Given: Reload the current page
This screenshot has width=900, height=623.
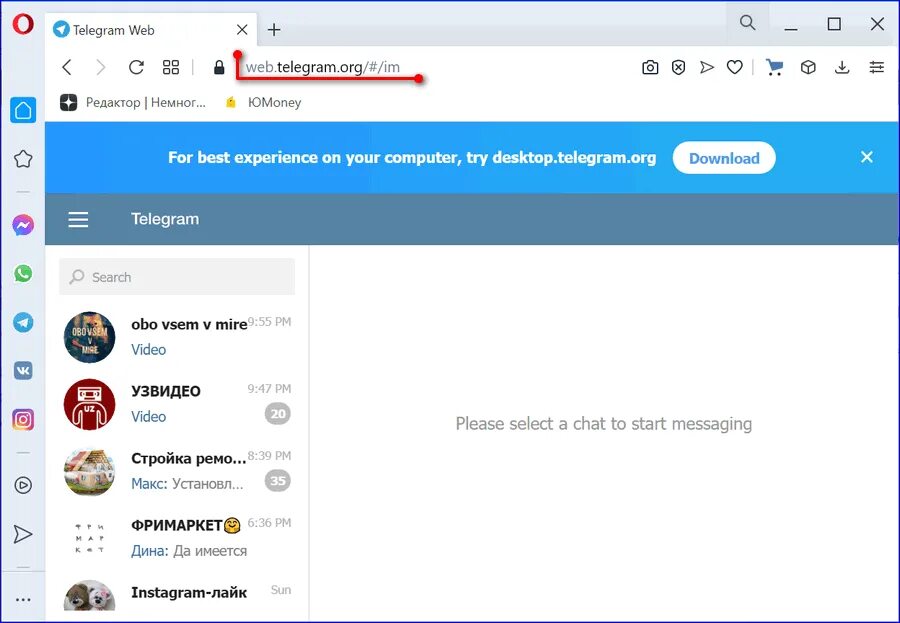Looking at the screenshot, I should pos(136,67).
